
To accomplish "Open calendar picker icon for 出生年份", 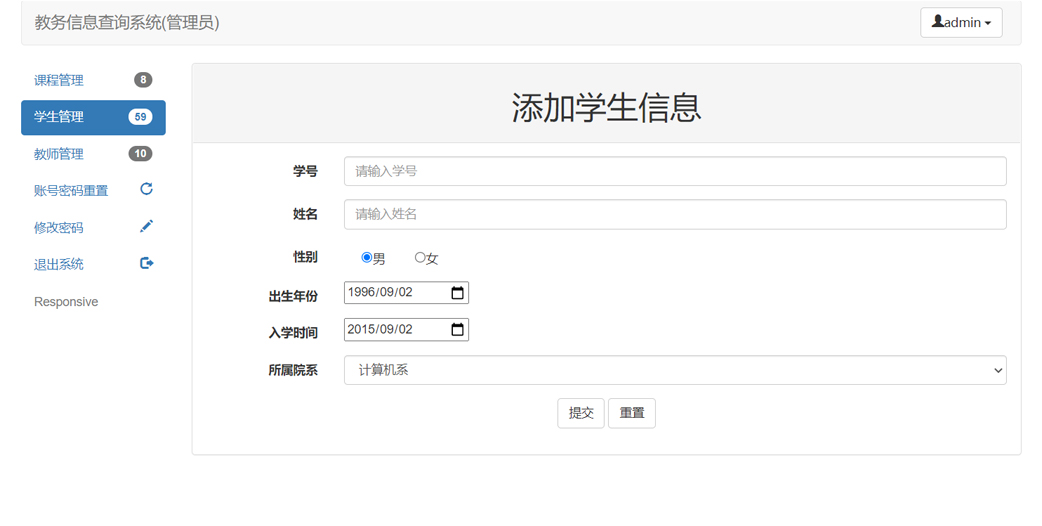I will [457, 293].
